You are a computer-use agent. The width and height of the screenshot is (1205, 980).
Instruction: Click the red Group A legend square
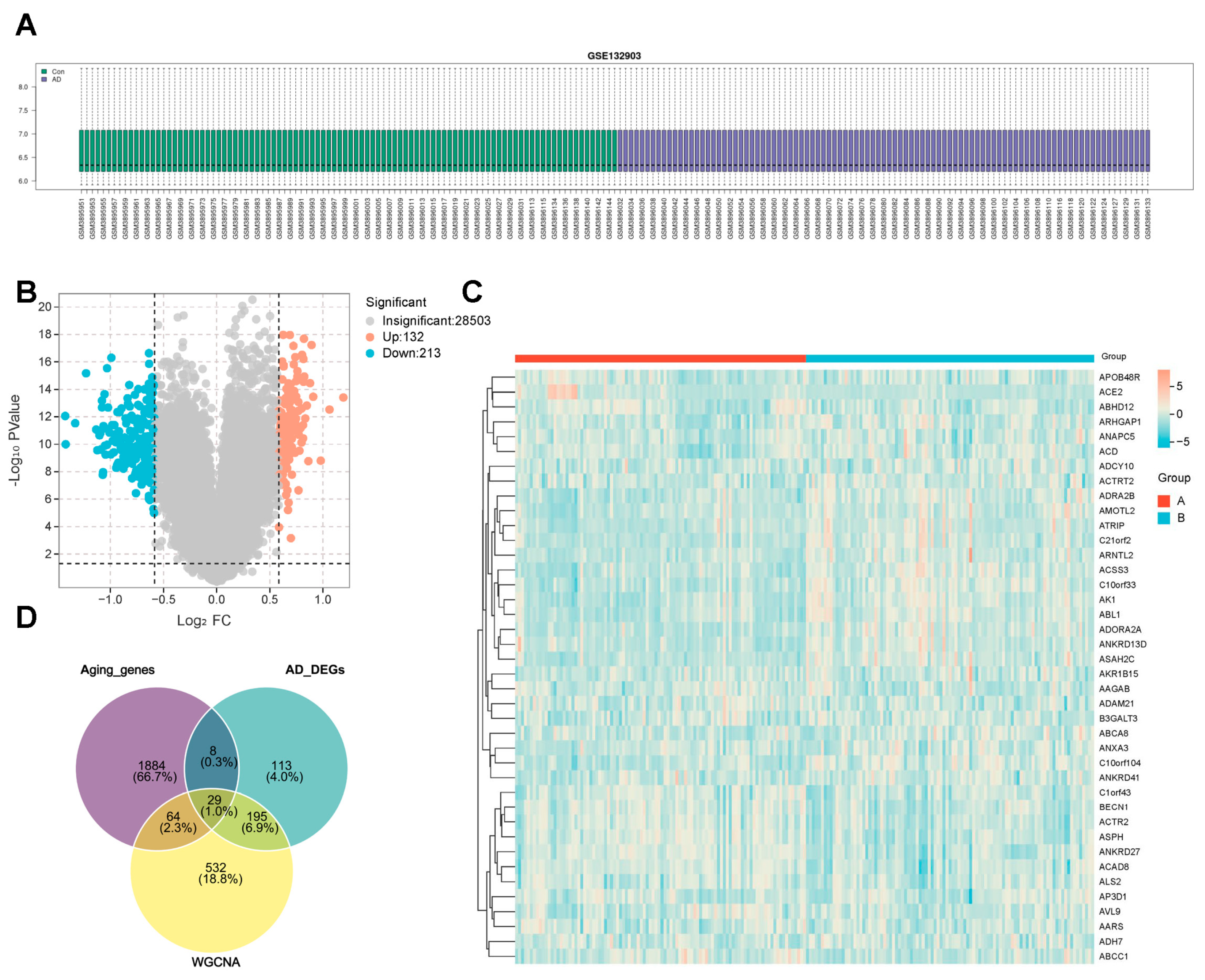[x=1164, y=501]
